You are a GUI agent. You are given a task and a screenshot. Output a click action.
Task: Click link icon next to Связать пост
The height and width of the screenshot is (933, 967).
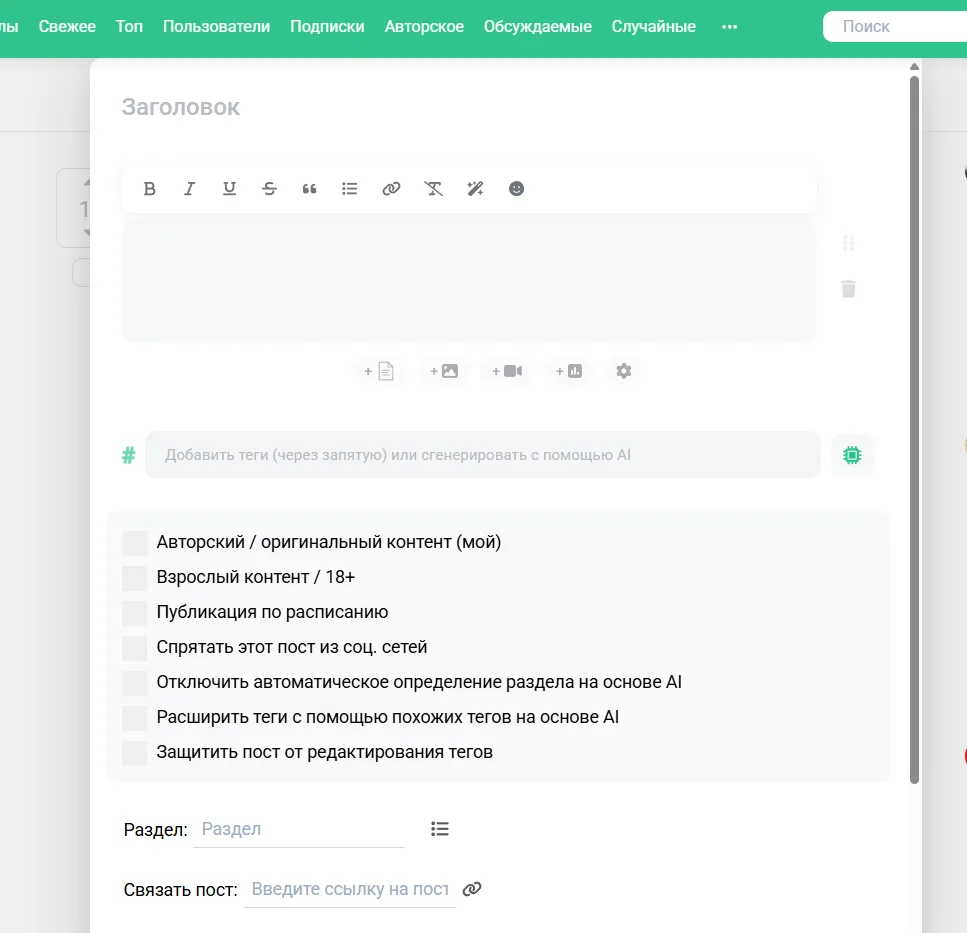pos(472,889)
